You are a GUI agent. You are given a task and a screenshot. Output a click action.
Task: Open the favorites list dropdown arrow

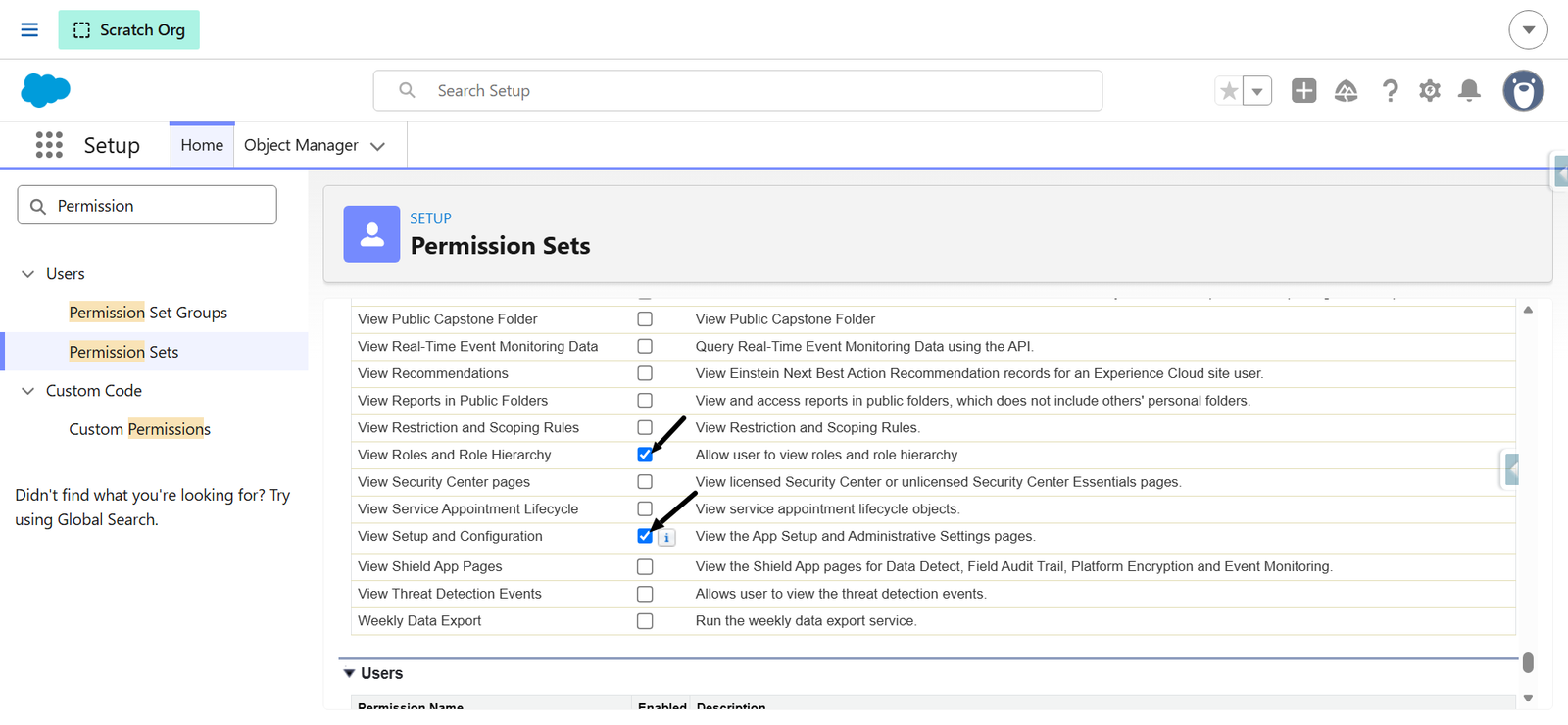1257,91
